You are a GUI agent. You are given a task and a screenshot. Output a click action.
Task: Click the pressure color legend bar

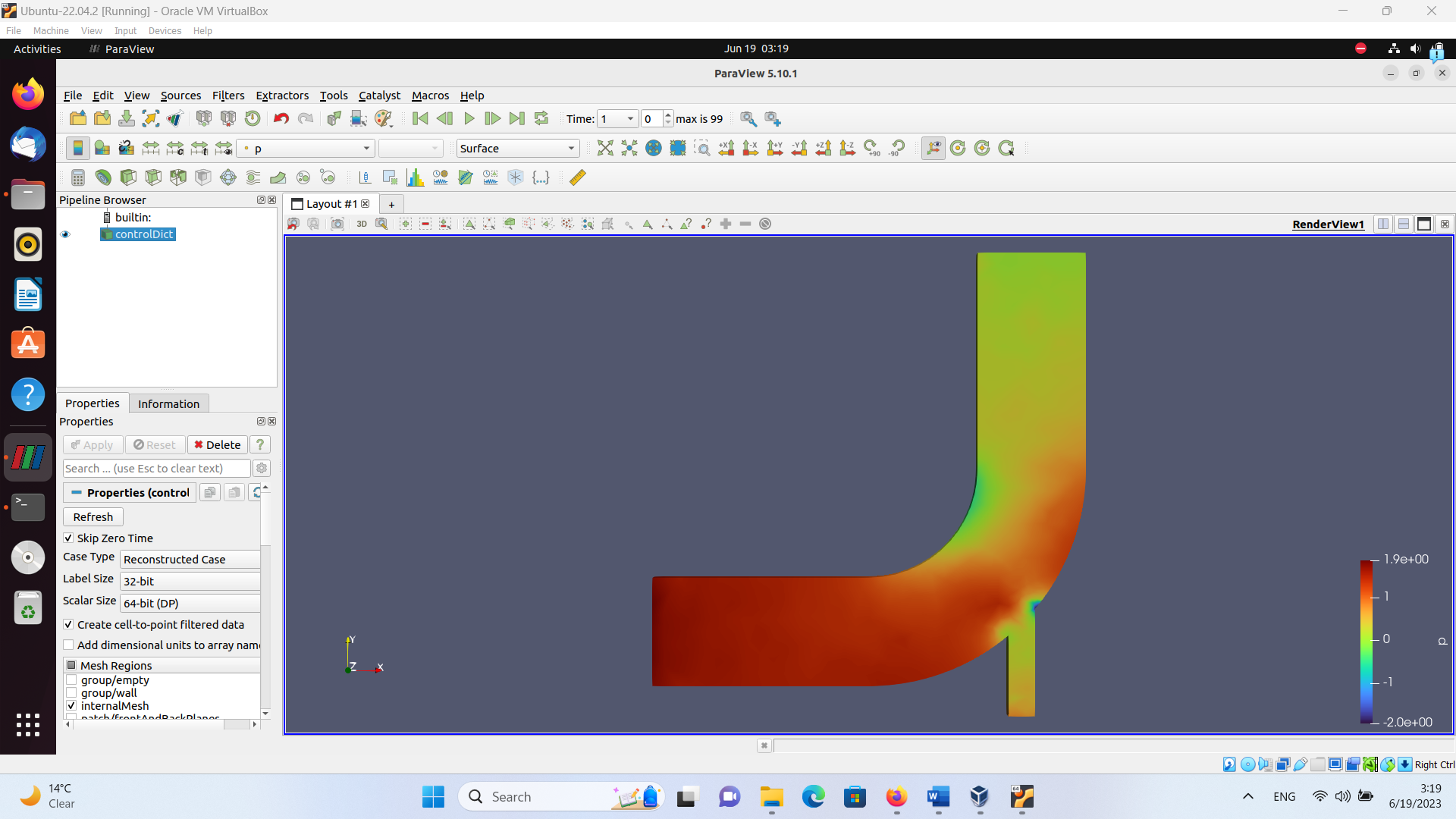pos(1367,641)
